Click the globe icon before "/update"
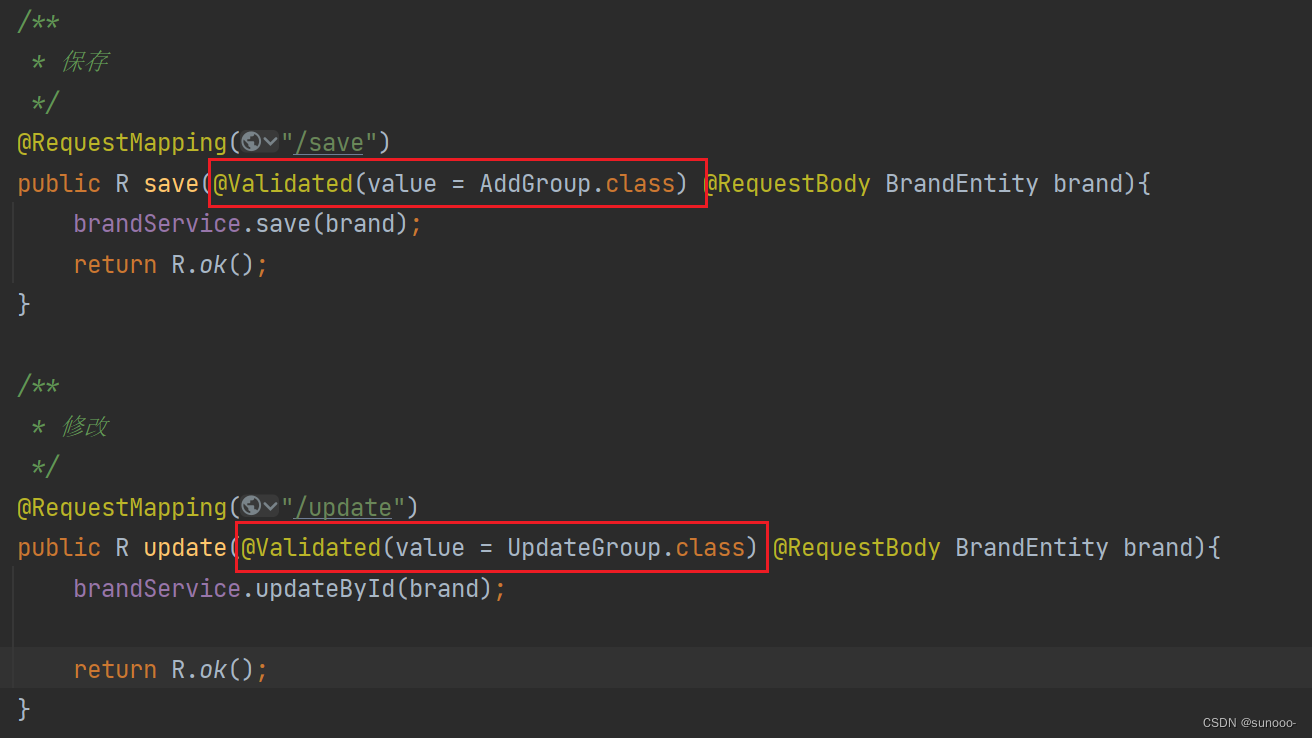1312x738 pixels. pyautogui.click(x=251, y=506)
